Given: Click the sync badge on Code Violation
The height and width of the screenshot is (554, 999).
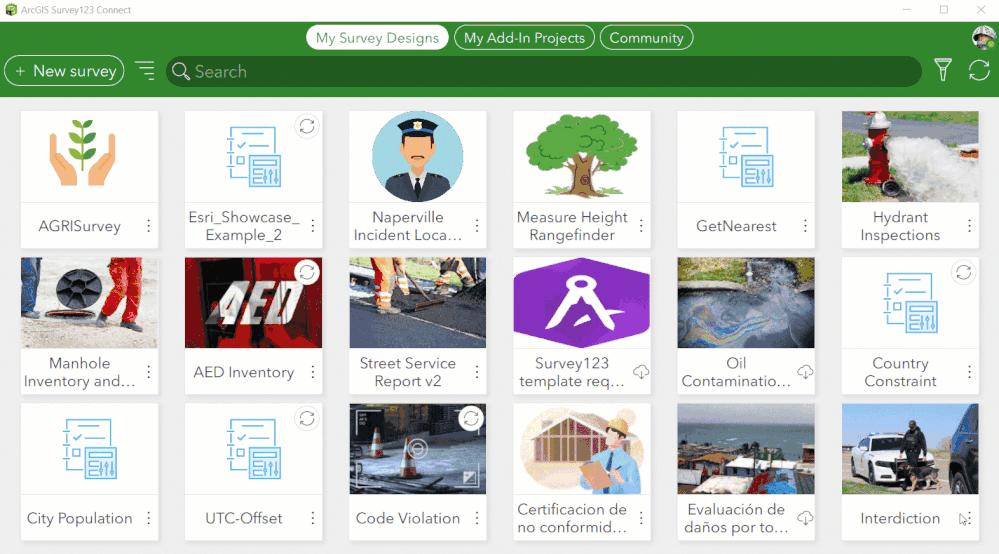Looking at the screenshot, I should tap(471, 418).
